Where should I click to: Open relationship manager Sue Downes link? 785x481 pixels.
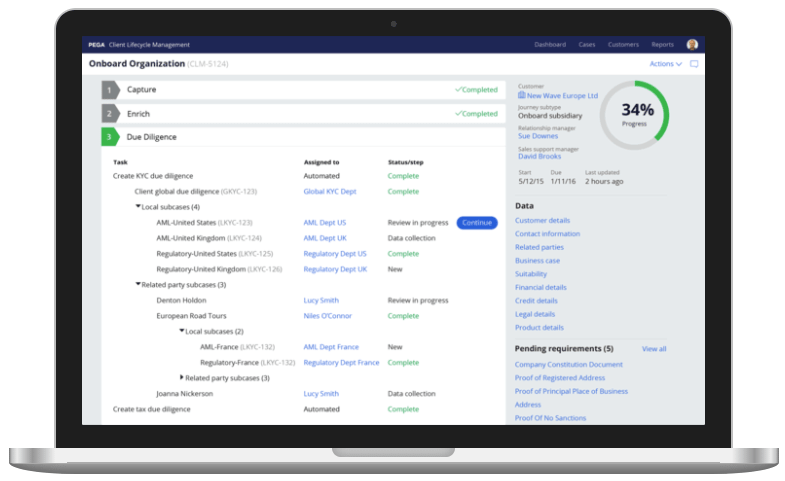[538, 136]
